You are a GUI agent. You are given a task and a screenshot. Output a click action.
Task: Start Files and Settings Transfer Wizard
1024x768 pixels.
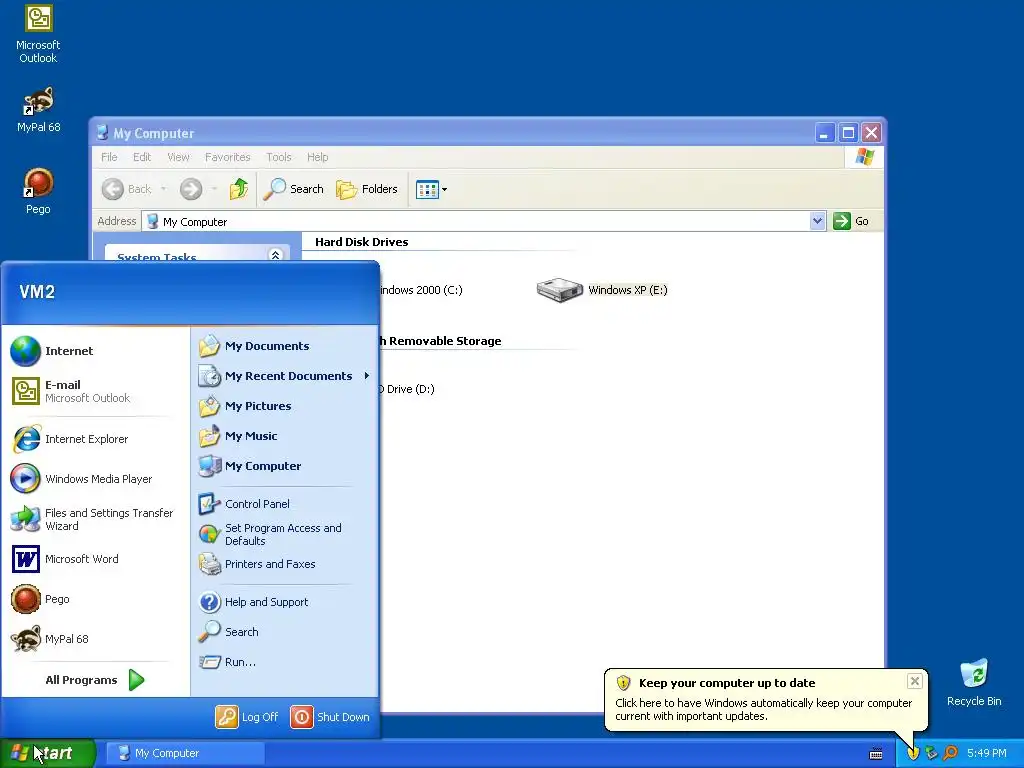[95, 519]
